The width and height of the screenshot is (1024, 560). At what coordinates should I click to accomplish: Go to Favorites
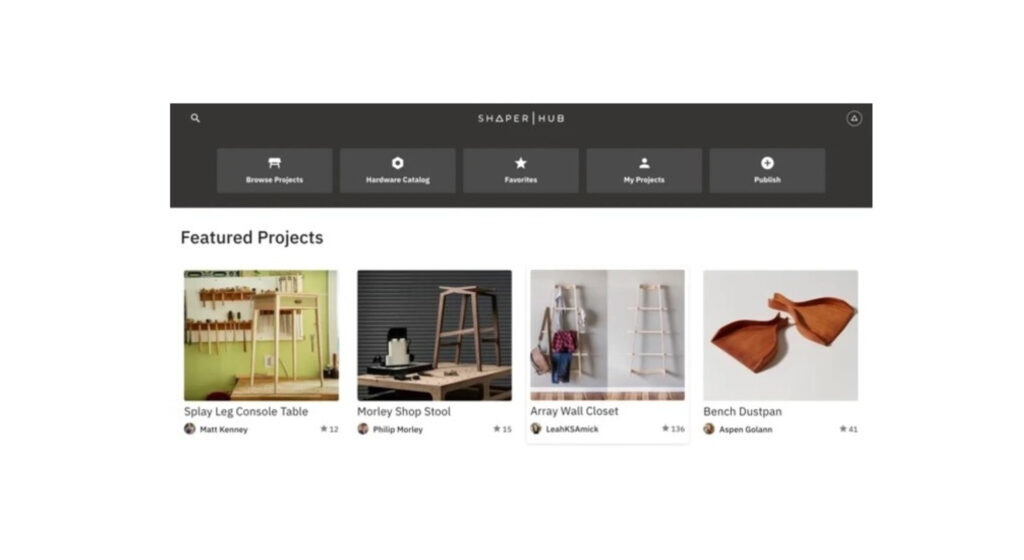520,170
